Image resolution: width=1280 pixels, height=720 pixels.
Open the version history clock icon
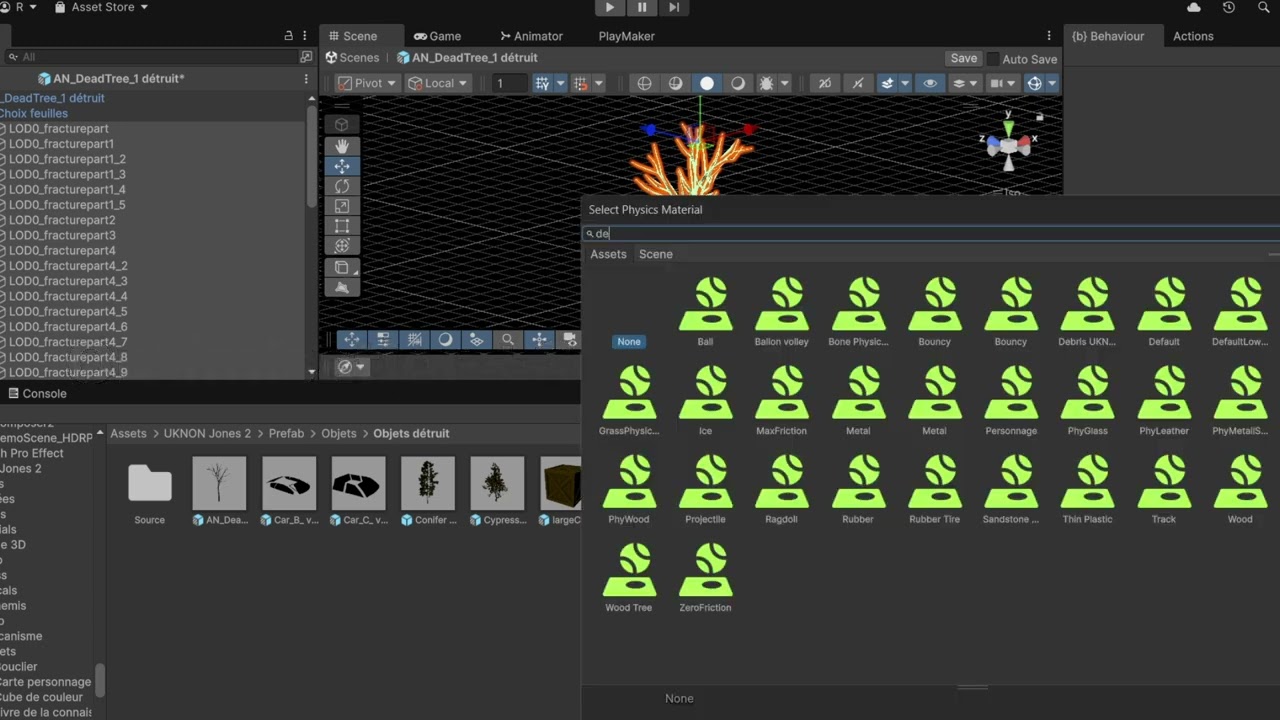pyautogui.click(x=1229, y=7)
